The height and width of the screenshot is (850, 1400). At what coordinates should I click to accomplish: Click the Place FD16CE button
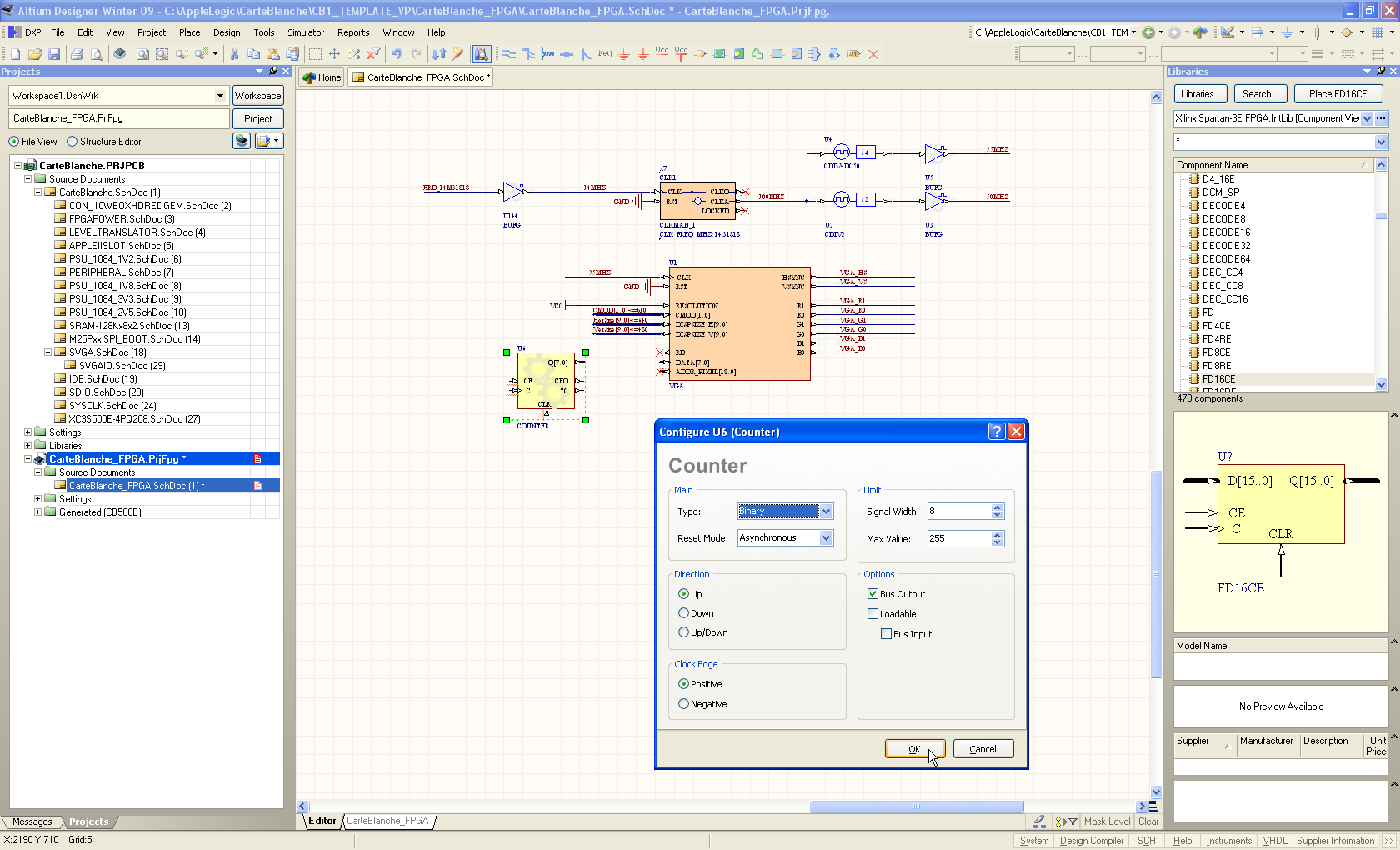(x=1337, y=94)
